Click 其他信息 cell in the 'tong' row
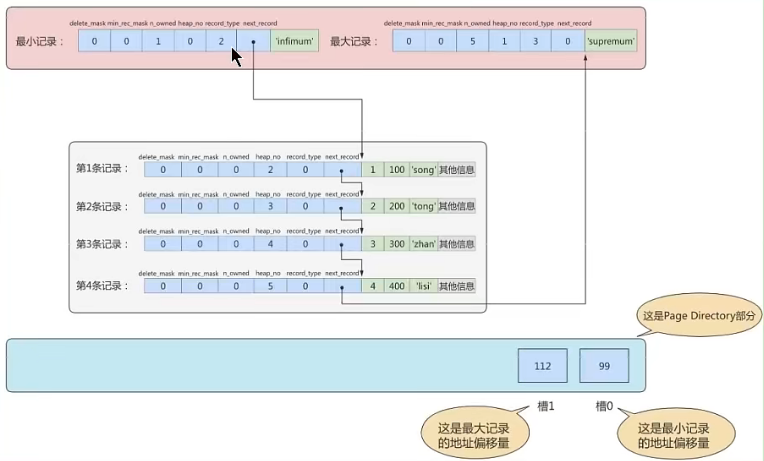The width and height of the screenshot is (764, 461). [x=457, y=206]
